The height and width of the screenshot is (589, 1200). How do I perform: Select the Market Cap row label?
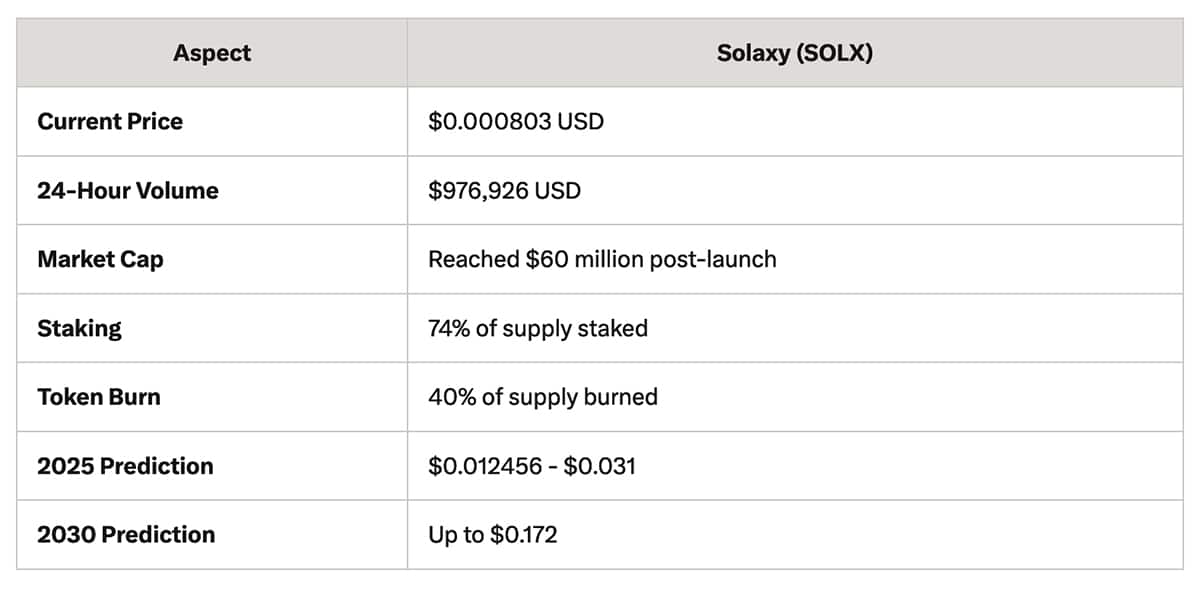click(100, 260)
